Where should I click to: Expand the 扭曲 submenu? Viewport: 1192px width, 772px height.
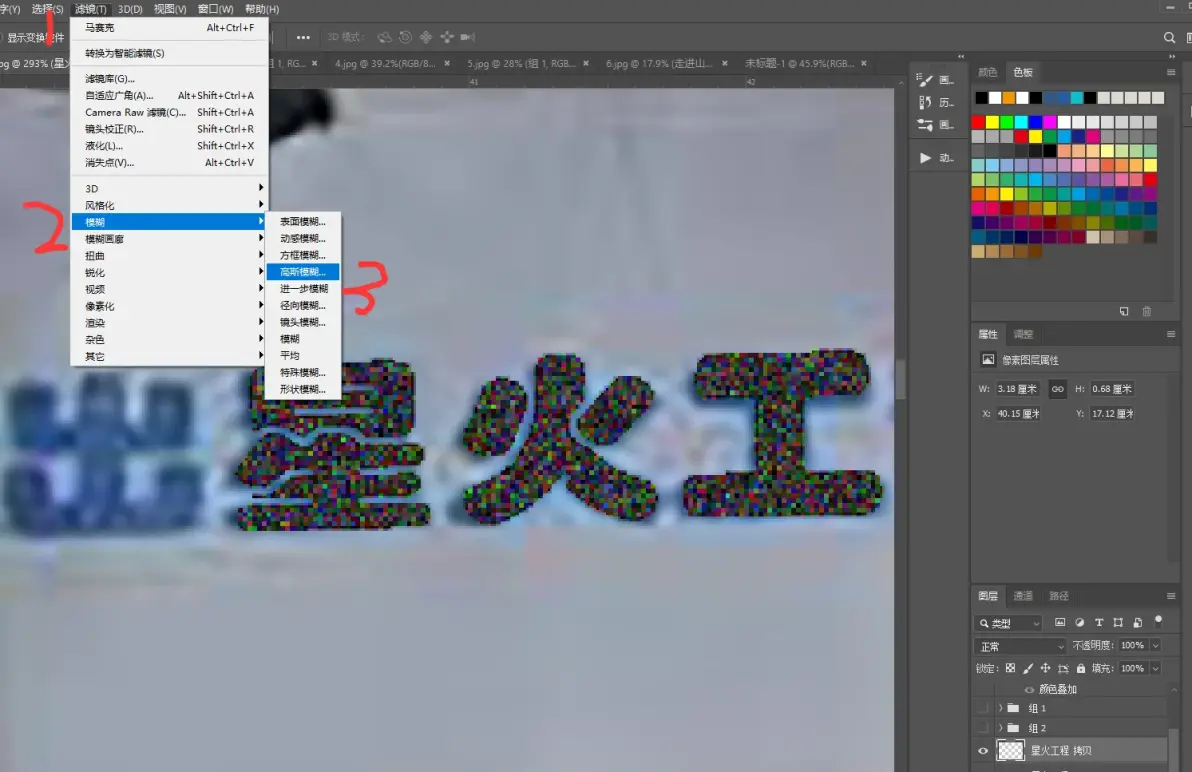[169, 255]
